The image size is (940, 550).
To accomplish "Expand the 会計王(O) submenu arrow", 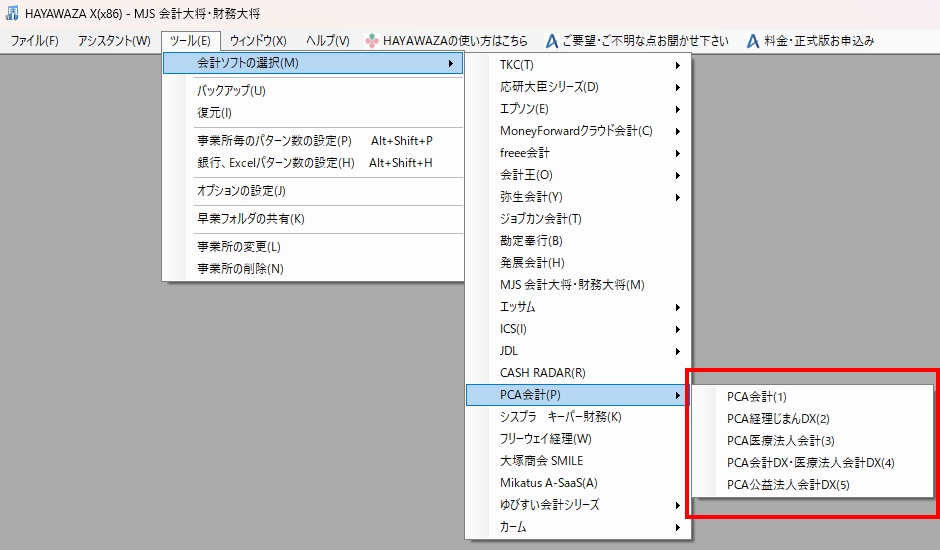I will pos(677,176).
